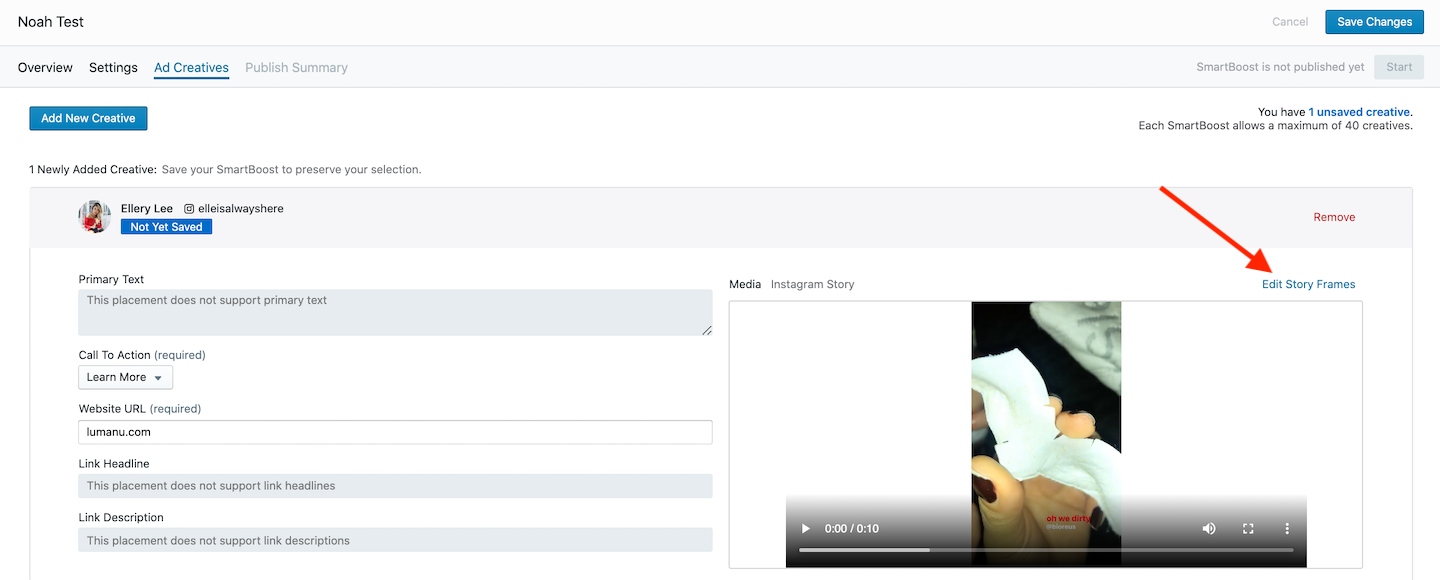Viewport: 1440px width, 580px height.
Task: Click the Primary Text textarea
Action: point(395,313)
